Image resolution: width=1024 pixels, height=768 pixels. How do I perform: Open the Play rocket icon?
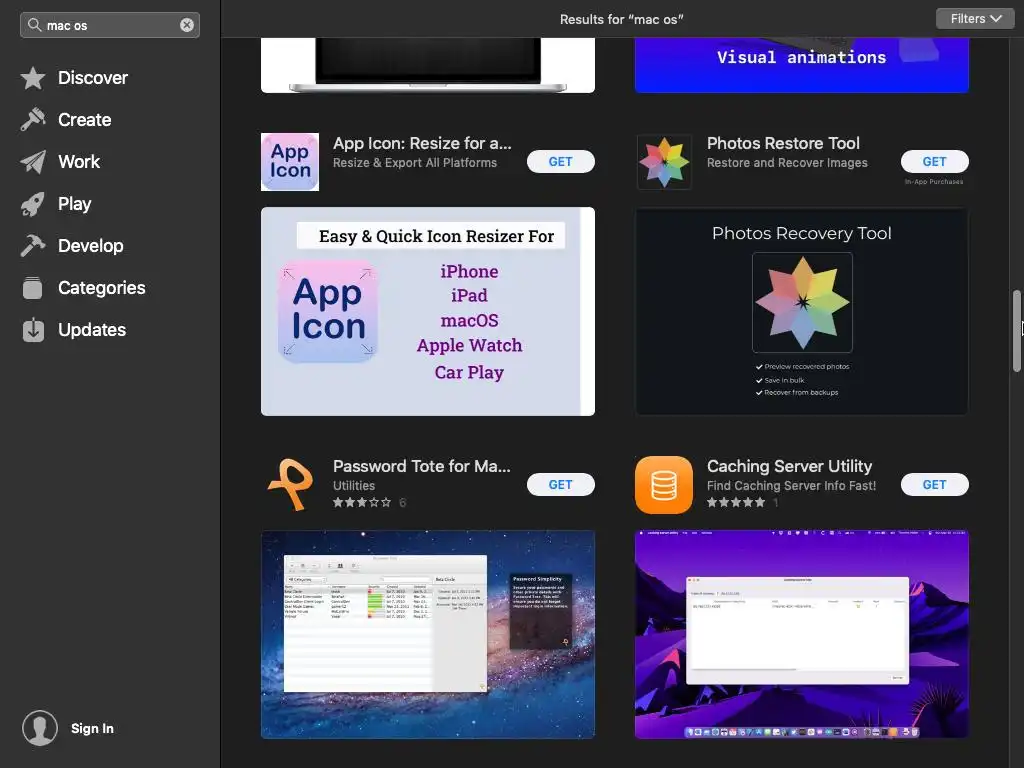[33, 204]
